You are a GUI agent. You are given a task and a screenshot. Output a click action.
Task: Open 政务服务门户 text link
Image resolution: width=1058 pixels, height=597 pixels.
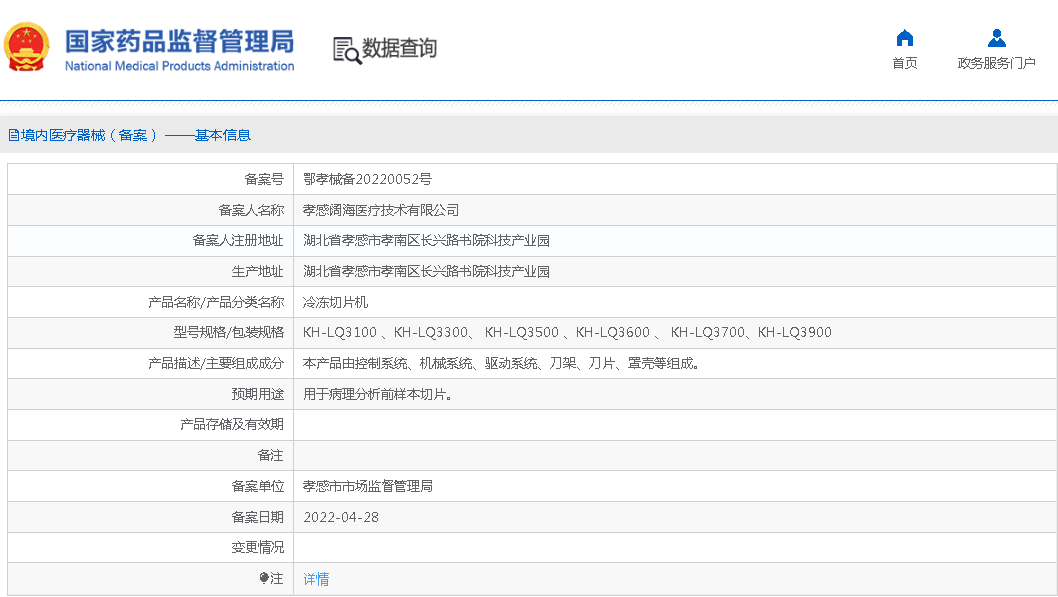click(x=996, y=63)
